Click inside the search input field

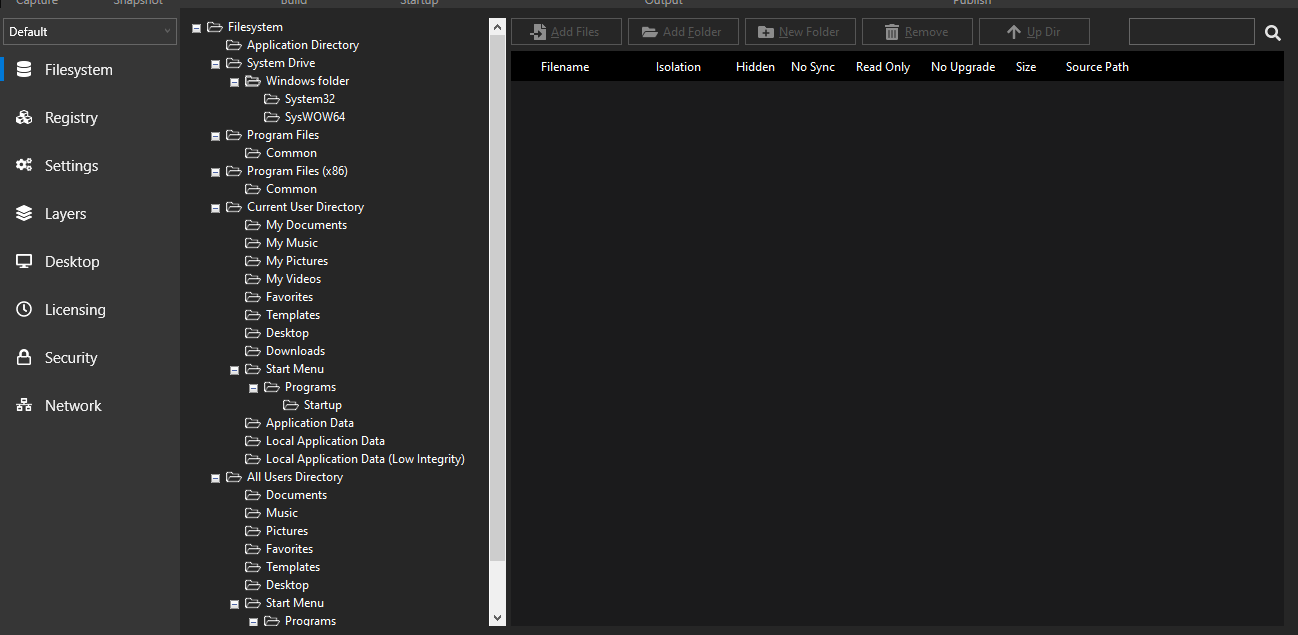[1190, 31]
